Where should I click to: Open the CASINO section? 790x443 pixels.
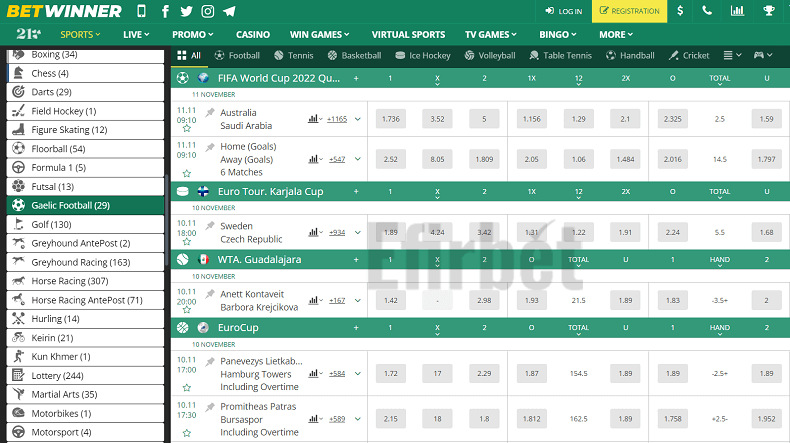[x=253, y=34]
